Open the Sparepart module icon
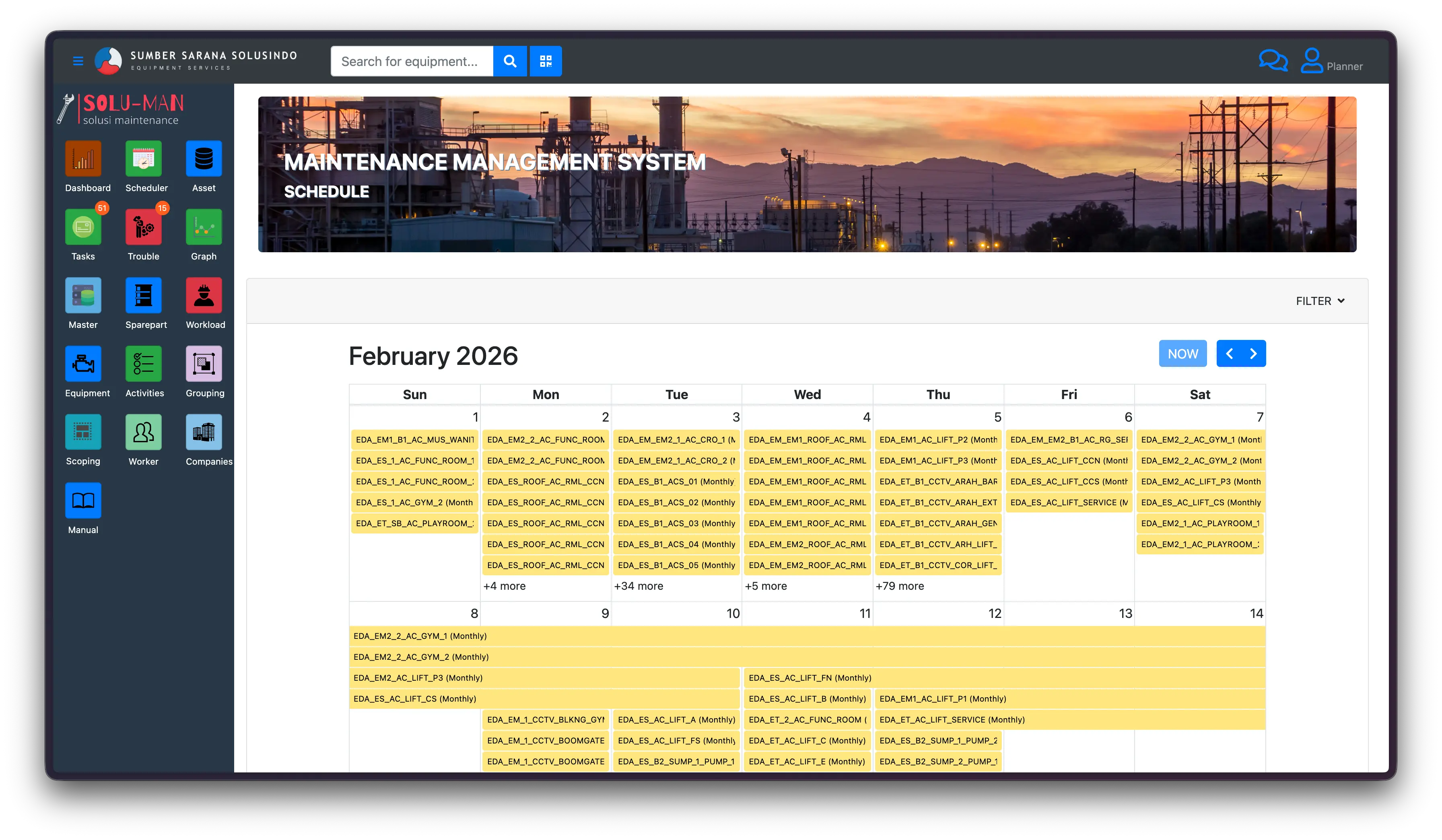Screen dimensions: 1442x840 click(143, 295)
